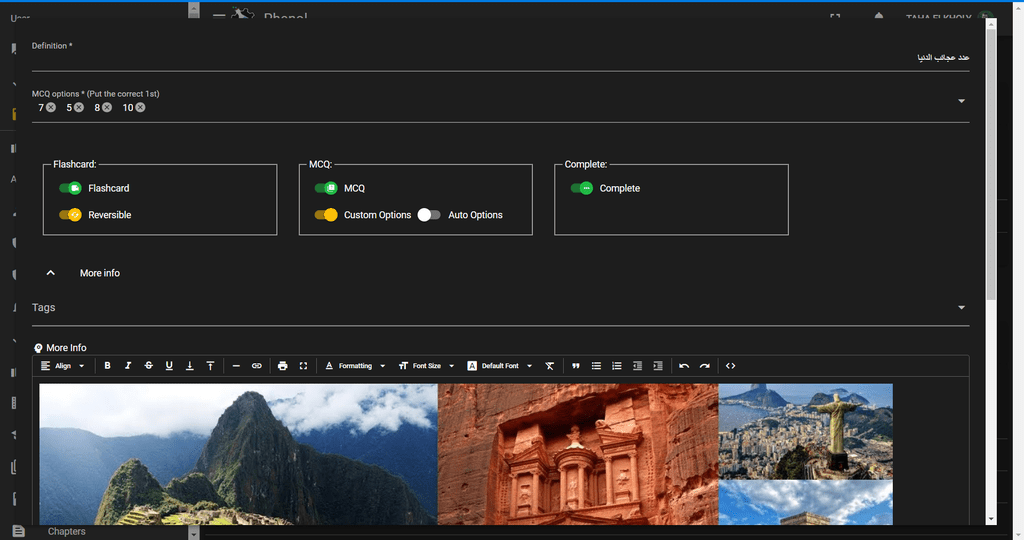Turn off the Reversible switch
Screen dimensions: 1024x540
(x=70, y=215)
